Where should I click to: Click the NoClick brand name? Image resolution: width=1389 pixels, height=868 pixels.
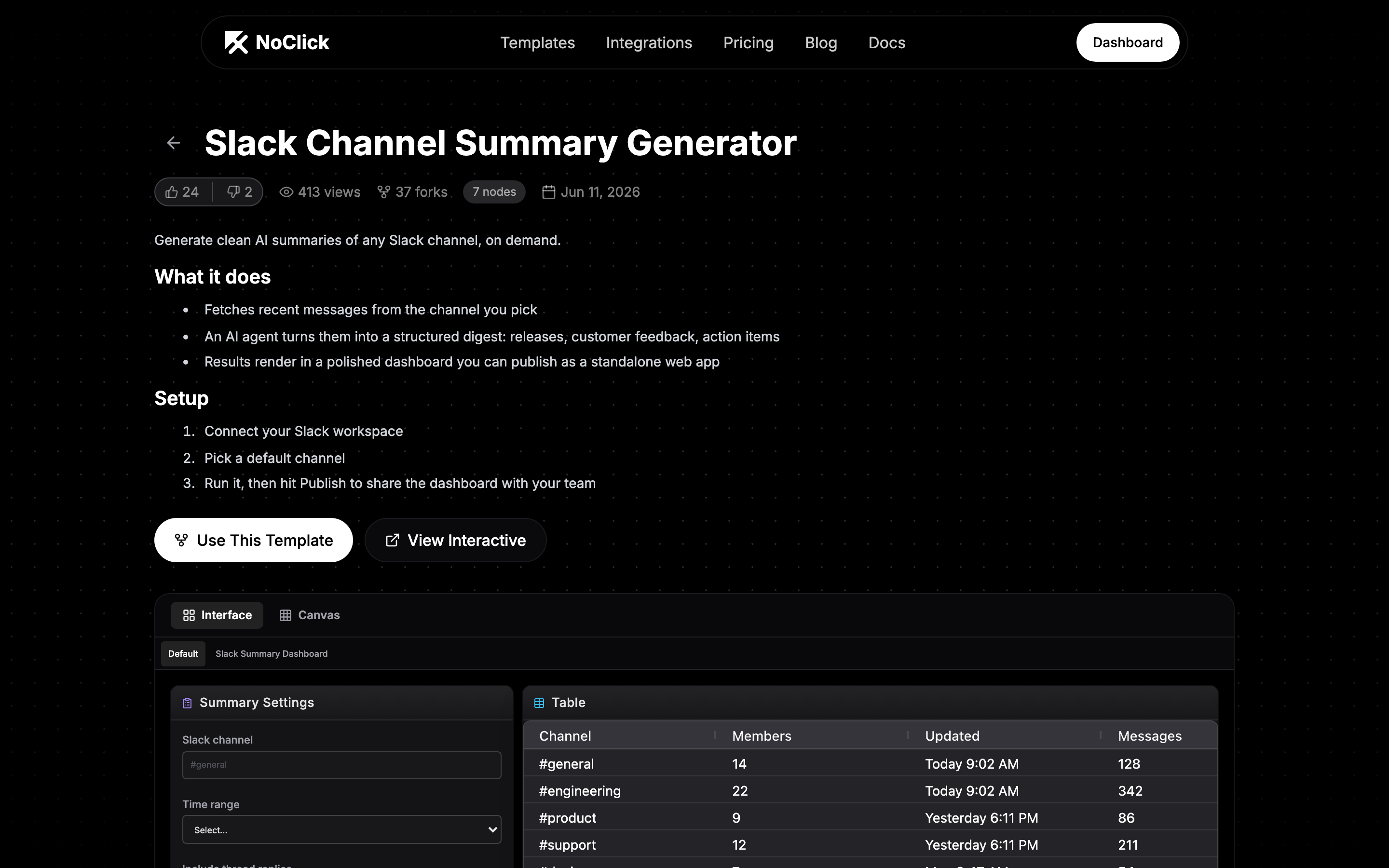point(292,42)
